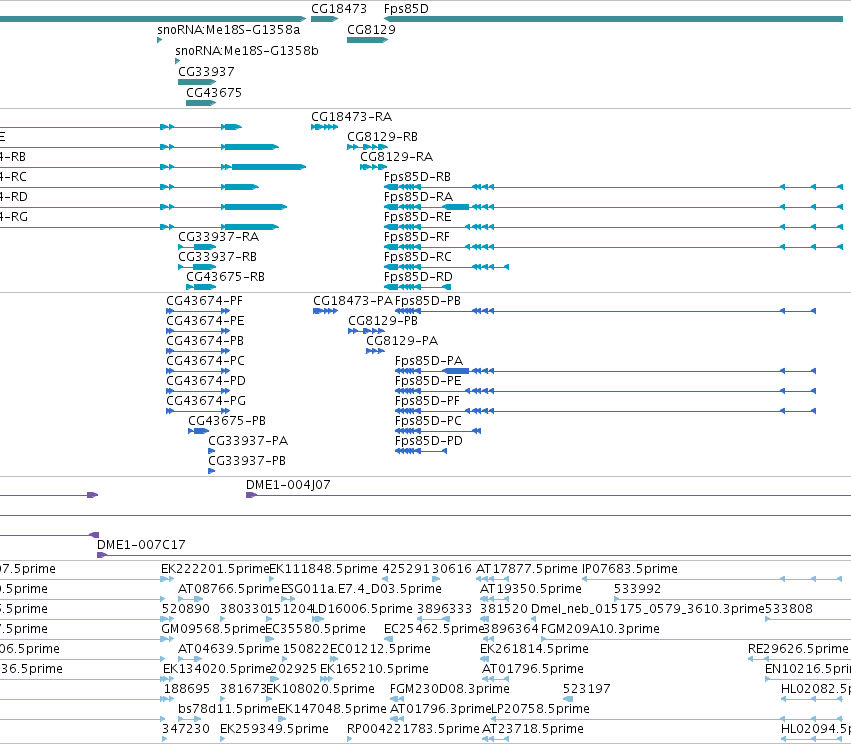Viewport: 851px width, 744px height.
Task: Select the AT08766.5prime EST label
Action: [228, 589]
